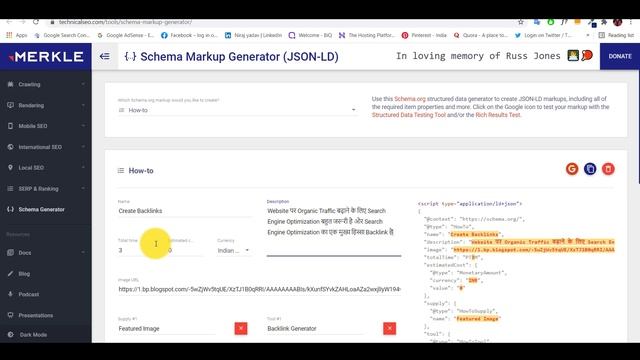The image size is (640, 360).
Task: Open the Reading list
Action: point(616,36)
